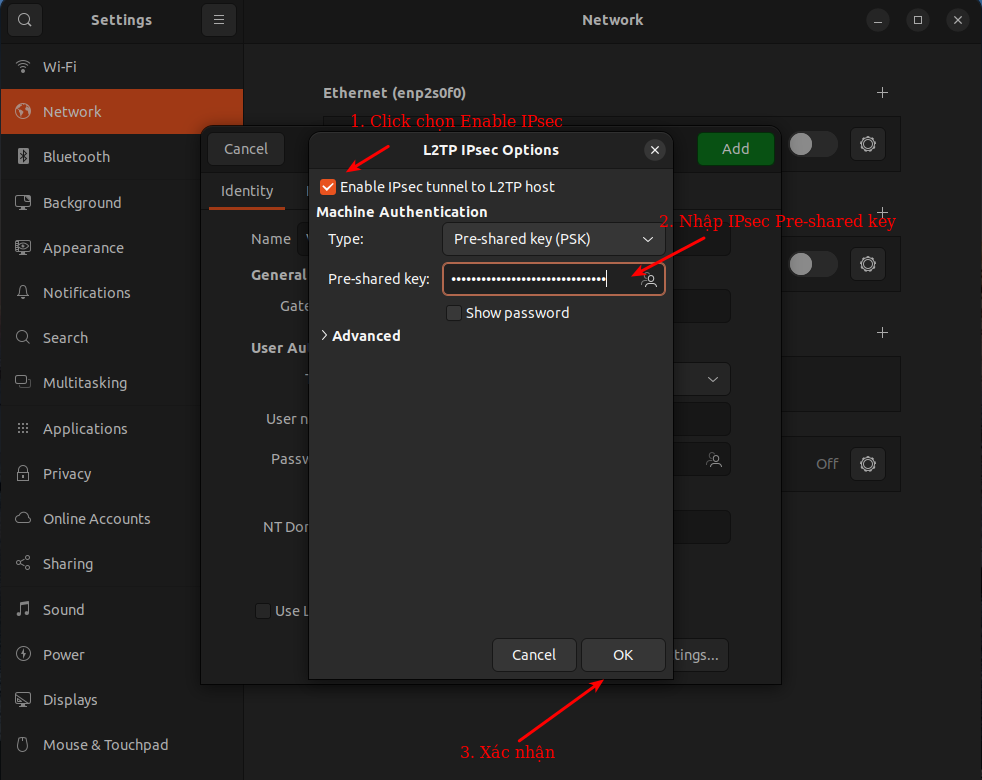
Task: Click the third plus icon in the Network panel
Action: 882,333
